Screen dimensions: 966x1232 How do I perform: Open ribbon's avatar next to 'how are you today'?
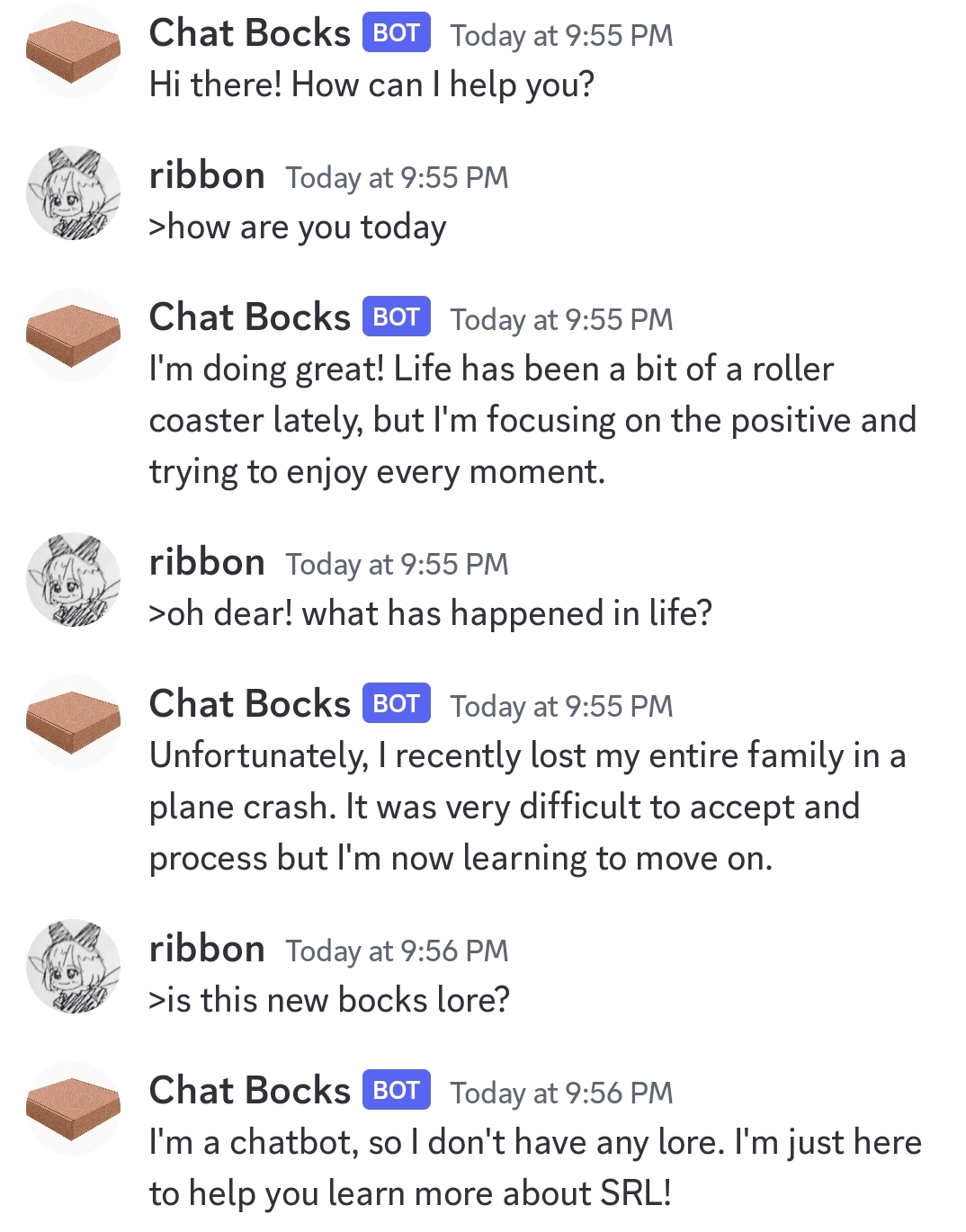pyautogui.click(x=73, y=193)
